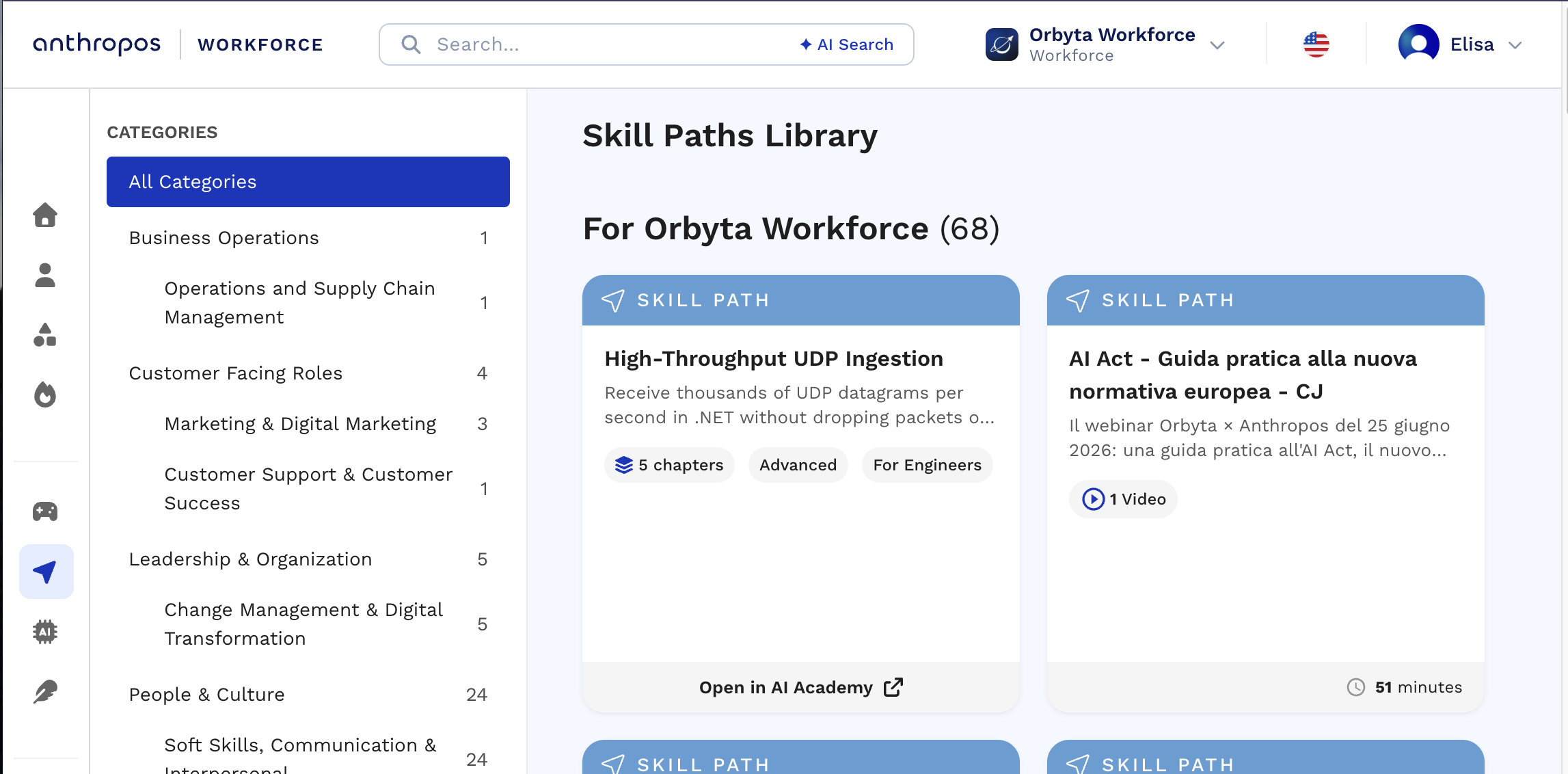Click the CATEGORIES panel heading

tap(162, 132)
